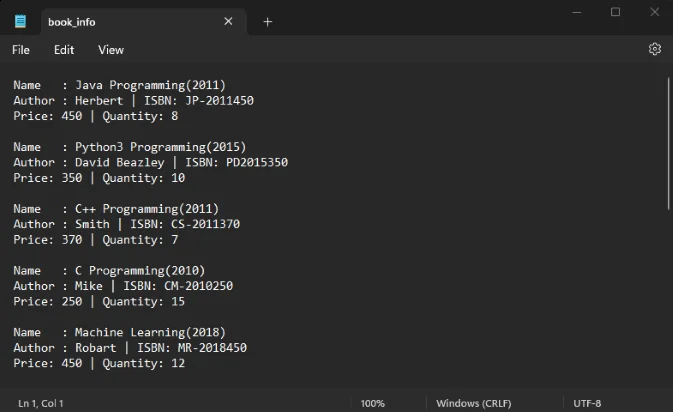The height and width of the screenshot is (412, 673).
Task: Open the Notepad settings gear
Action: click(655, 49)
